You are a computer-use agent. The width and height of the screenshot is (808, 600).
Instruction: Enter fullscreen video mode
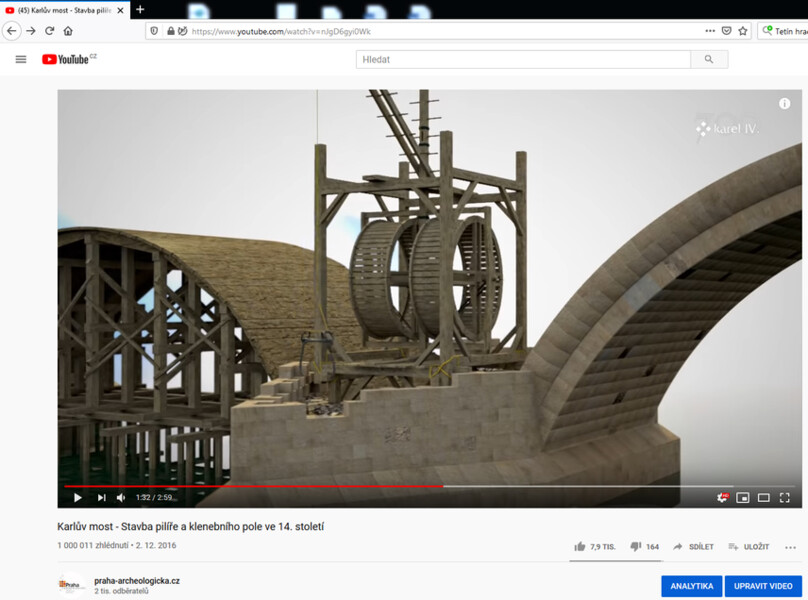785,497
